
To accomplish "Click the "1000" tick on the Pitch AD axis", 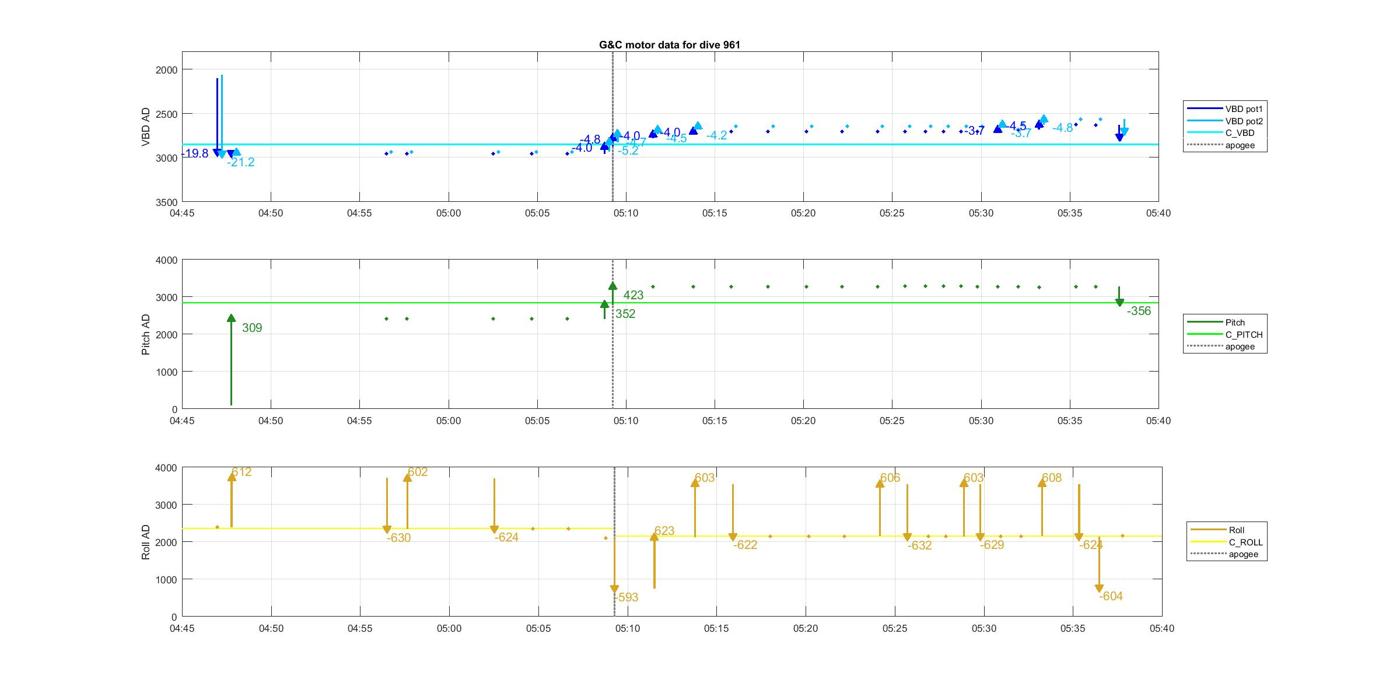I will tap(167, 372).
